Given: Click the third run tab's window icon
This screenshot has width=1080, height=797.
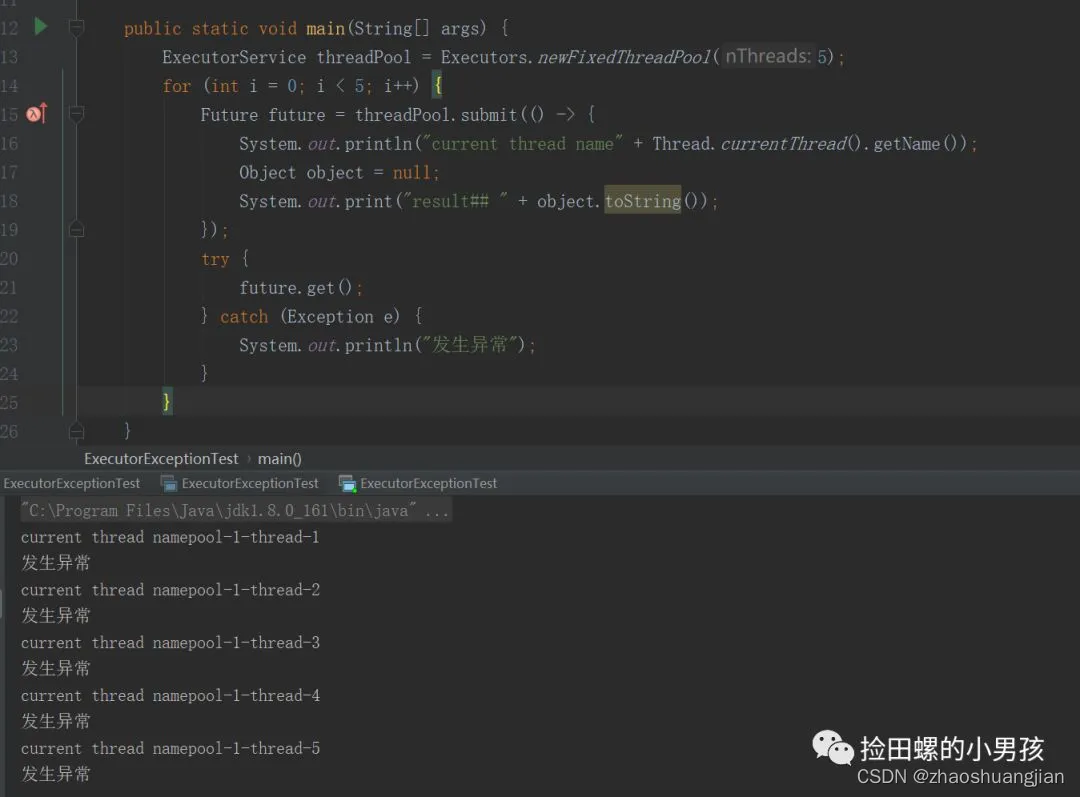Looking at the screenshot, I should pyautogui.click(x=347, y=484).
